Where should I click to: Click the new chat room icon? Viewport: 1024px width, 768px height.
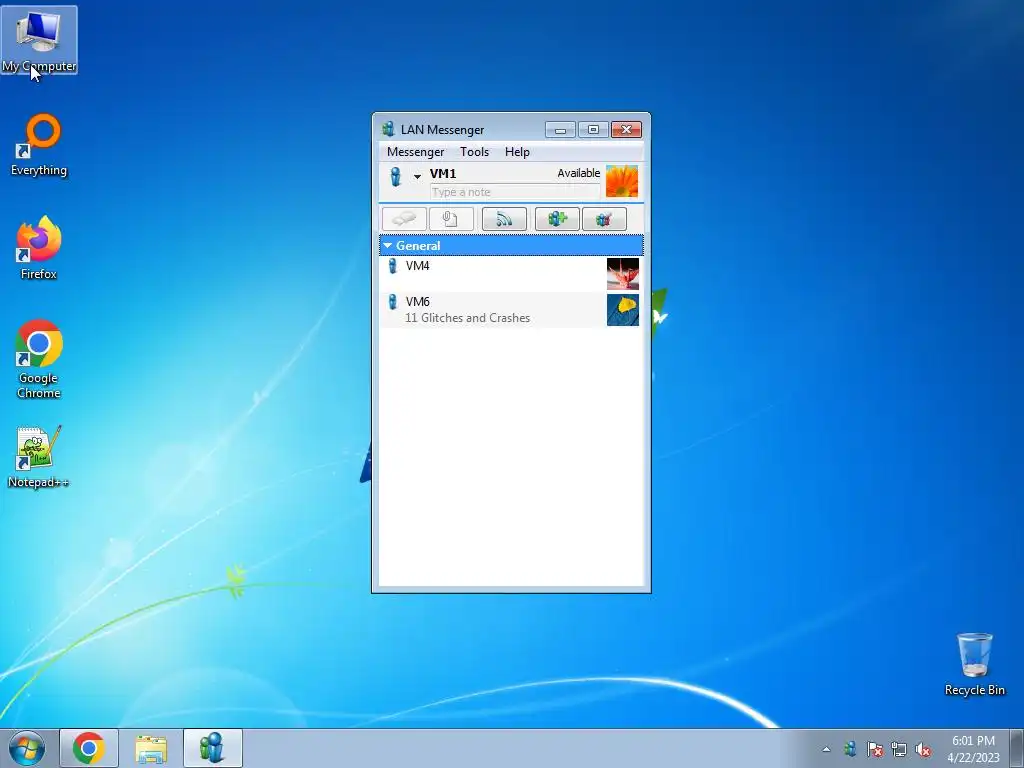click(557, 219)
